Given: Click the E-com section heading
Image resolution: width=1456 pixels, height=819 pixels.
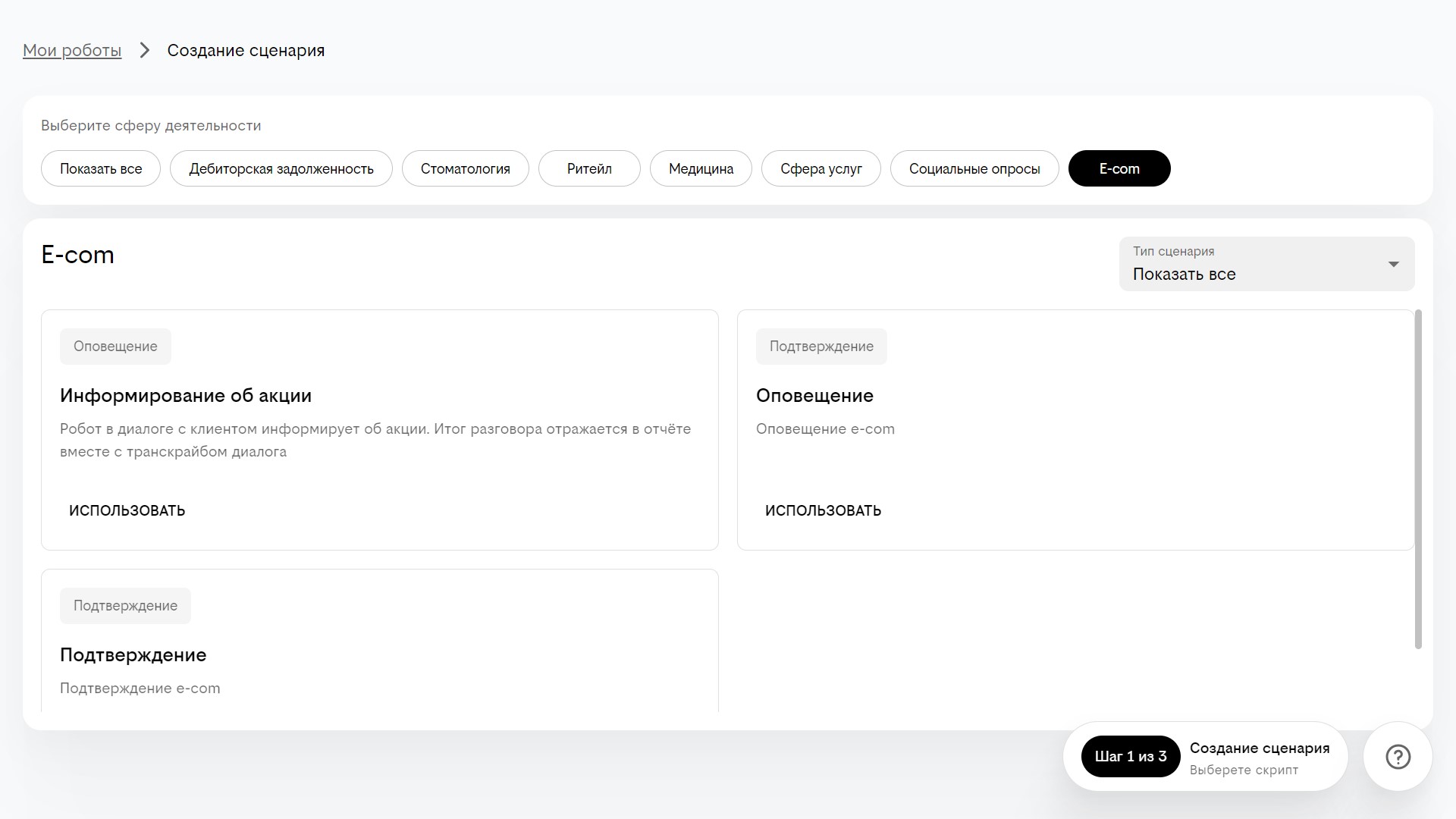Looking at the screenshot, I should point(77,255).
